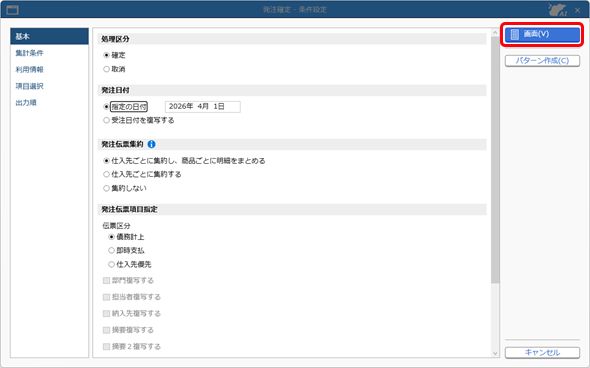Select 債務計上 under 伝票区分
This screenshot has height=368, width=590.
click(111, 237)
